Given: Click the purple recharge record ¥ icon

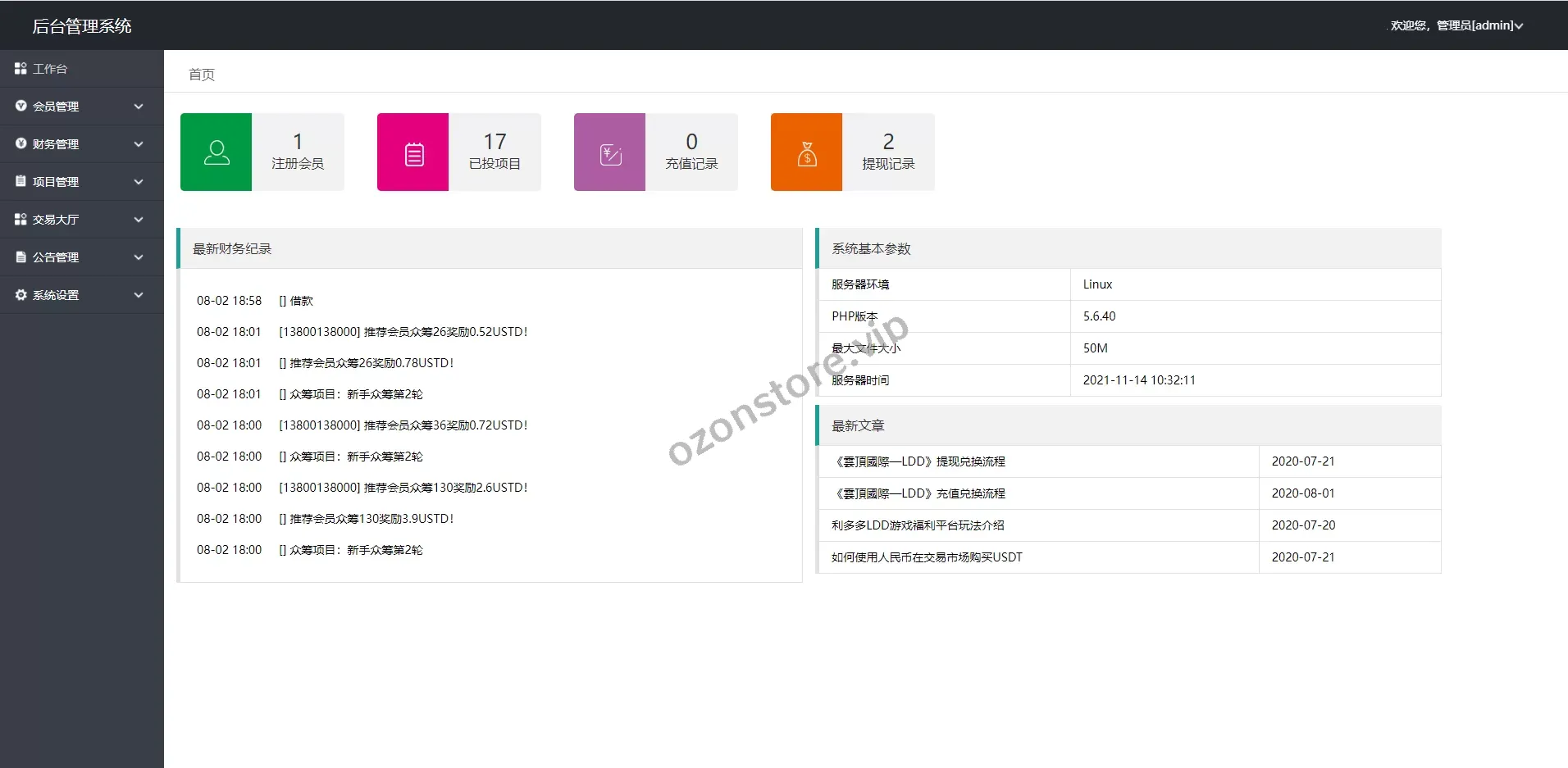Looking at the screenshot, I should pos(609,152).
